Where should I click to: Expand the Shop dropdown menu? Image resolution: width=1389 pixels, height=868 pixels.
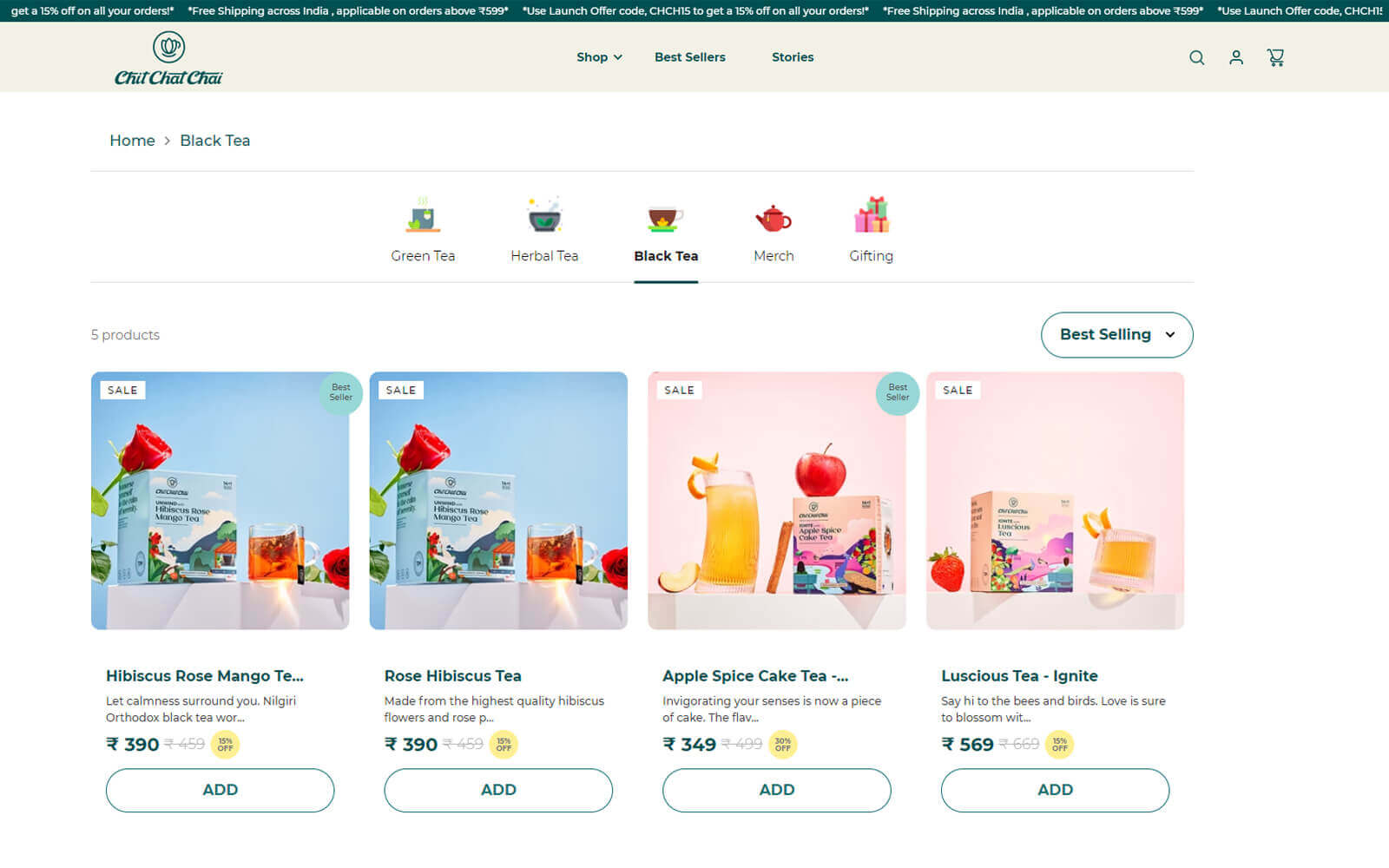coord(599,57)
